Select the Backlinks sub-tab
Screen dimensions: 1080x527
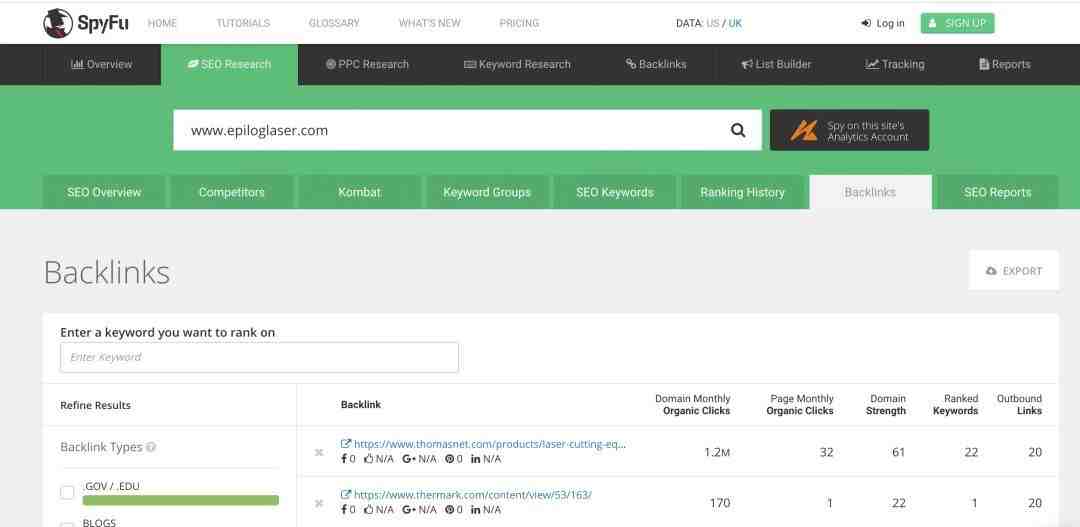click(x=871, y=192)
